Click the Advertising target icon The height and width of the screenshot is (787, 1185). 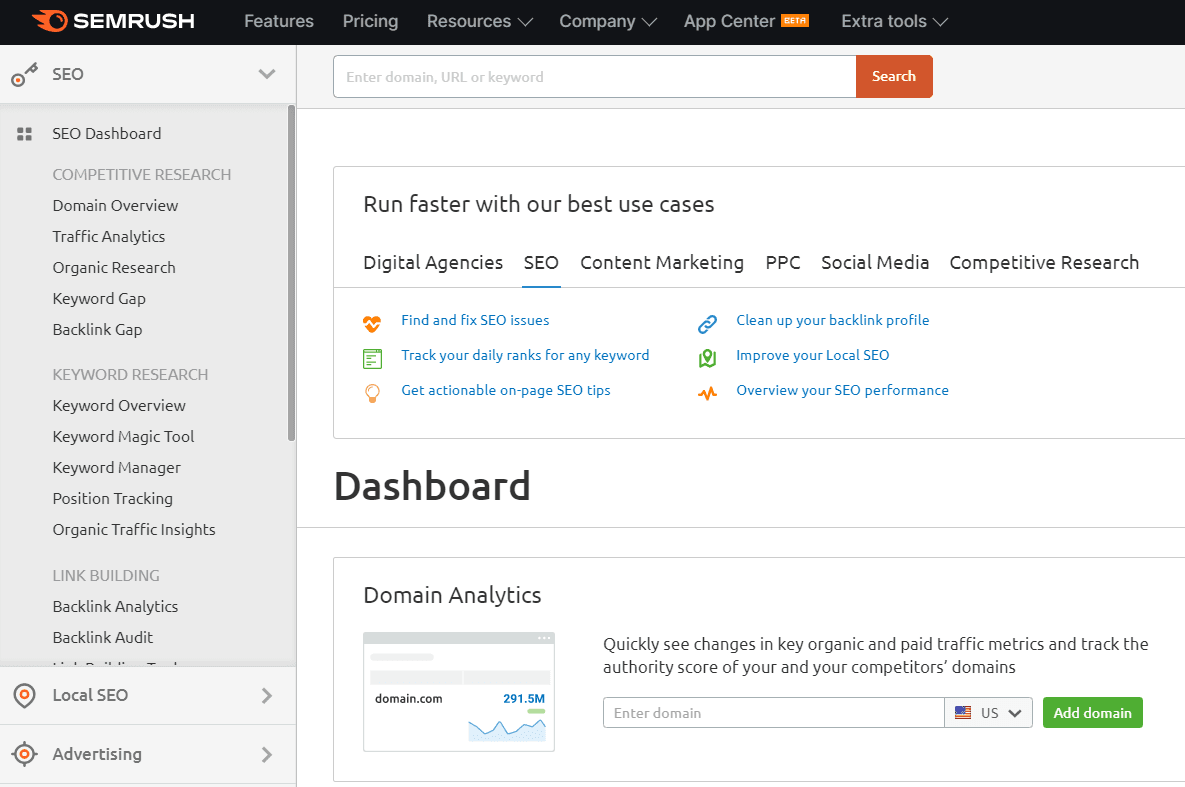pyautogui.click(x=24, y=754)
